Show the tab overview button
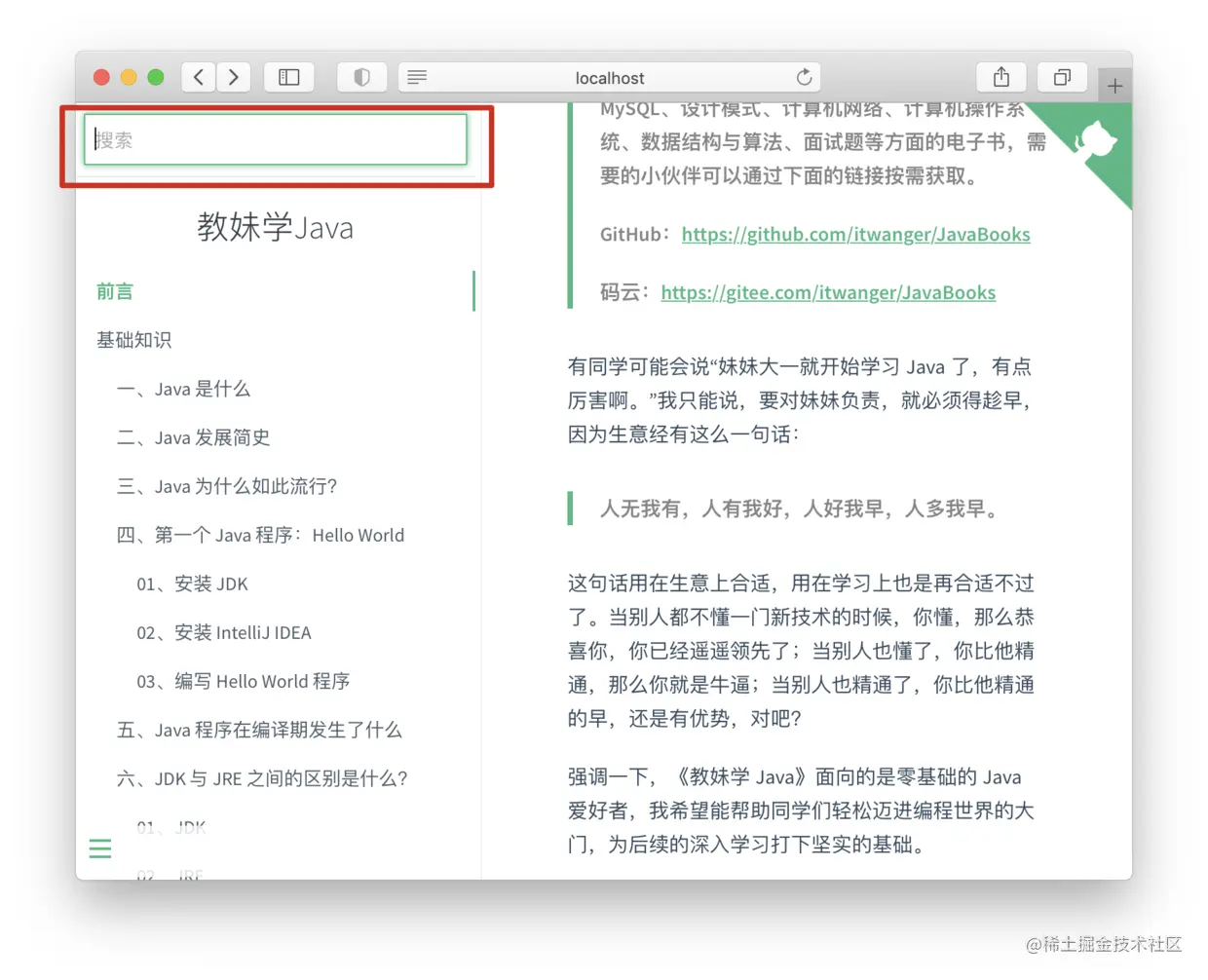 tap(1063, 77)
